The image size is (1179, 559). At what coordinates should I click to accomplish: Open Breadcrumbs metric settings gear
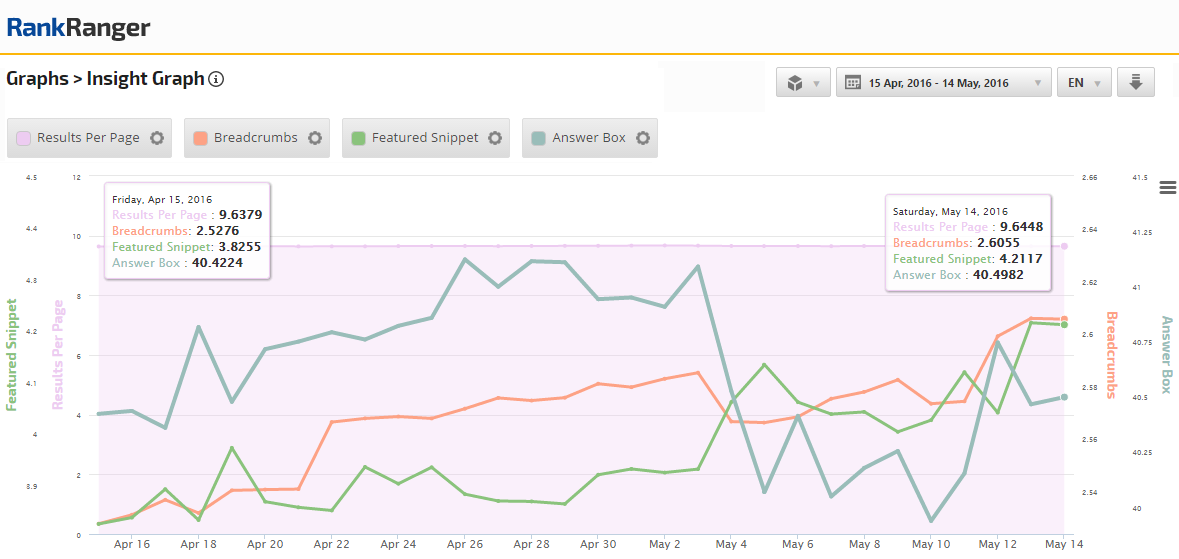(x=315, y=138)
